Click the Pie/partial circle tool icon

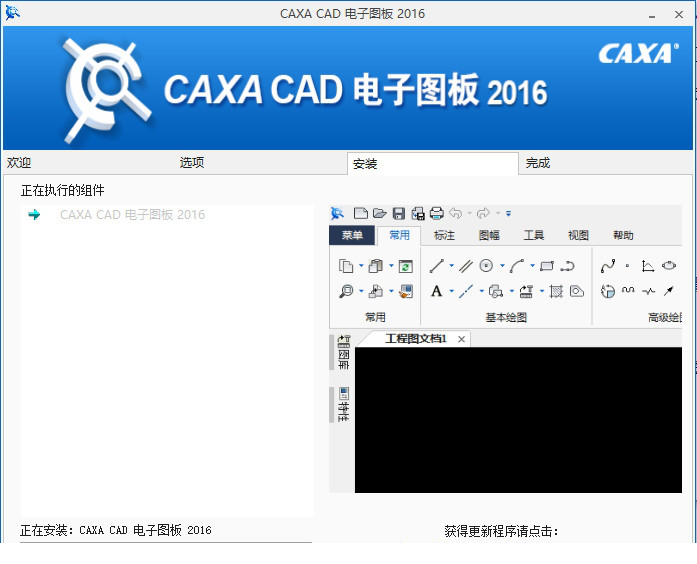pos(608,291)
